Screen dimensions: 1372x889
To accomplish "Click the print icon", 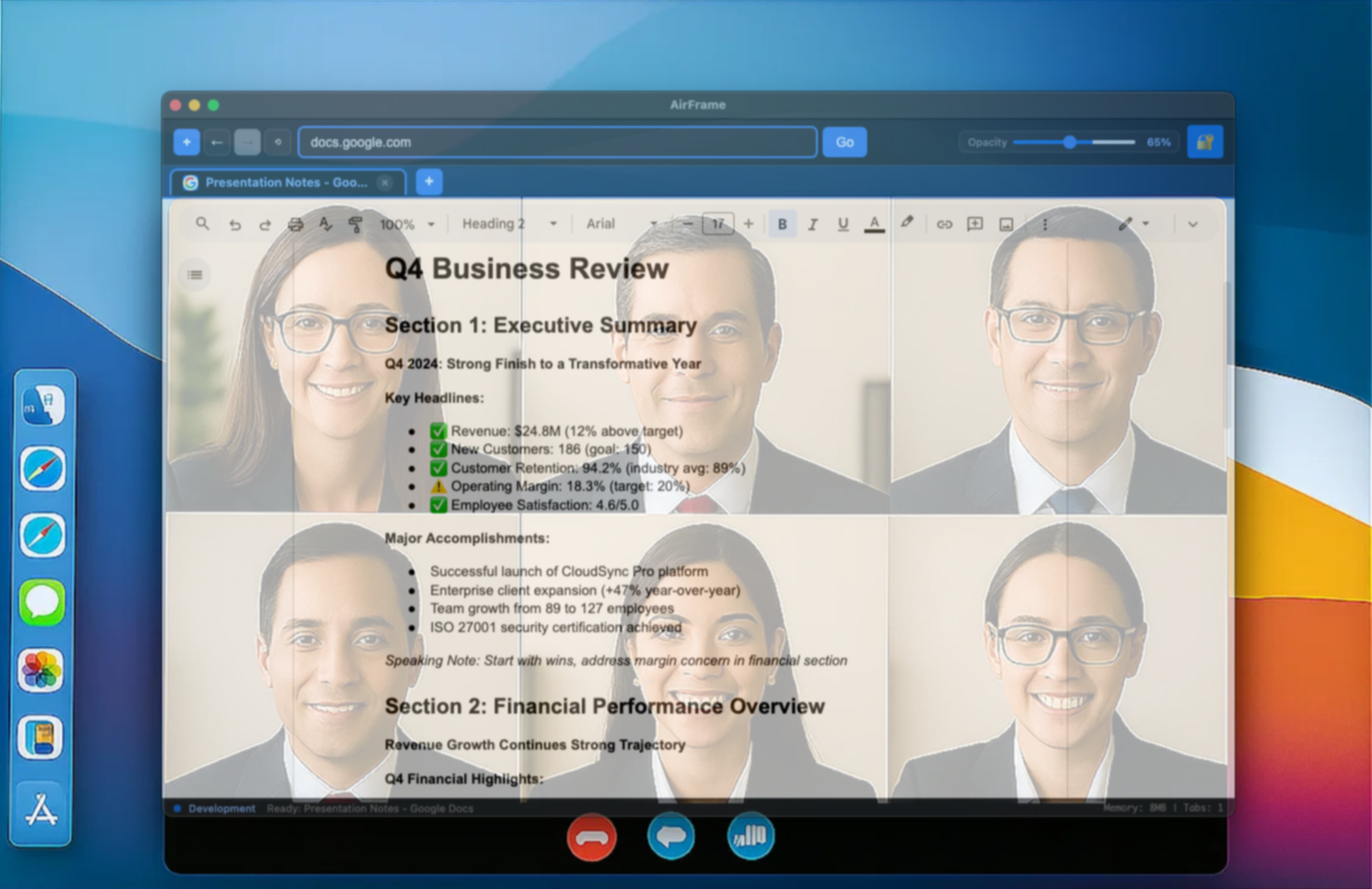I will [x=296, y=224].
